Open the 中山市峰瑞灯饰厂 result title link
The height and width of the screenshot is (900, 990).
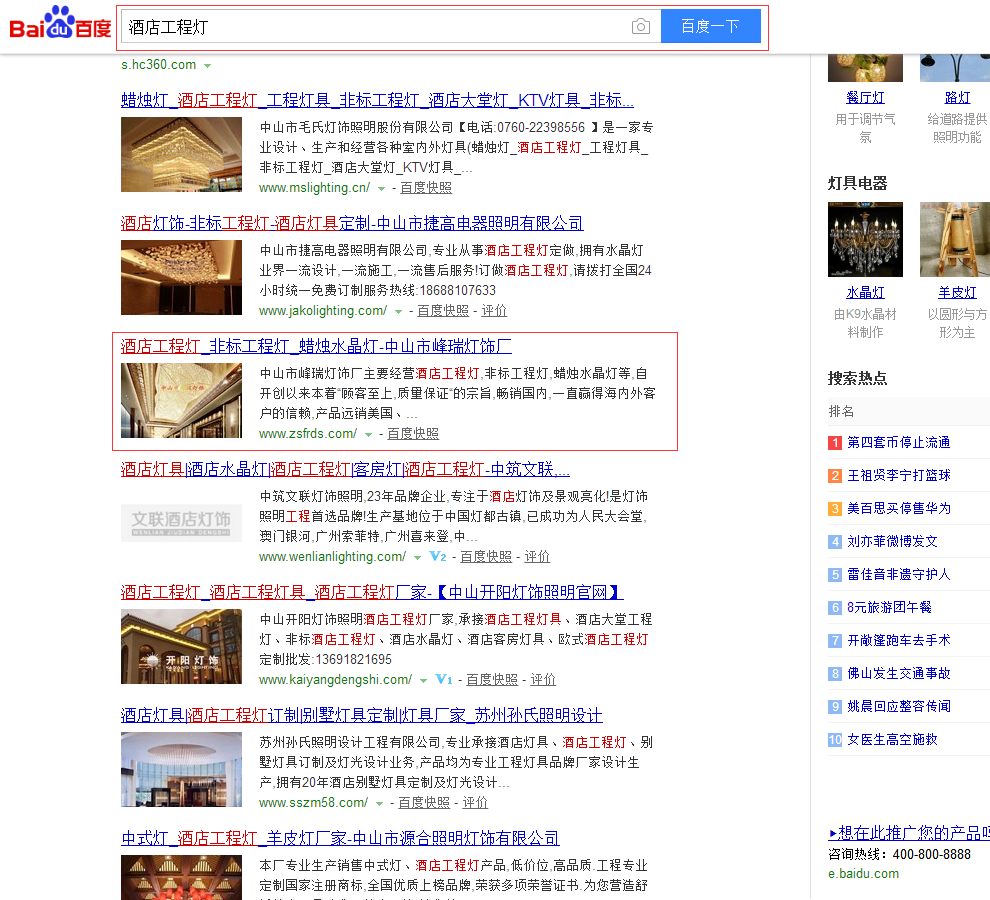tap(316, 346)
